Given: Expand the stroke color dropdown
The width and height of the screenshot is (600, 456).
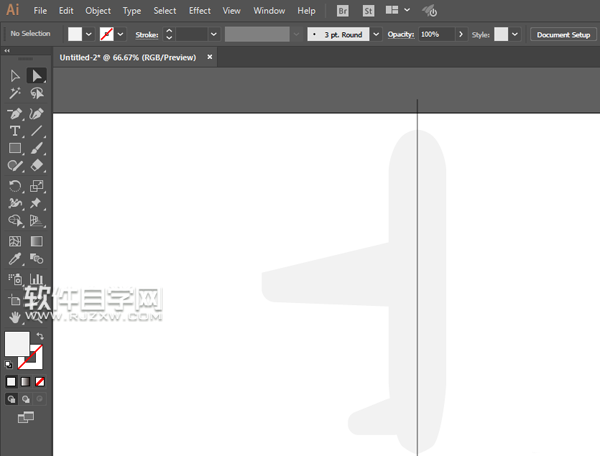Looking at the screenshot, I should click(x=121, y=34).
